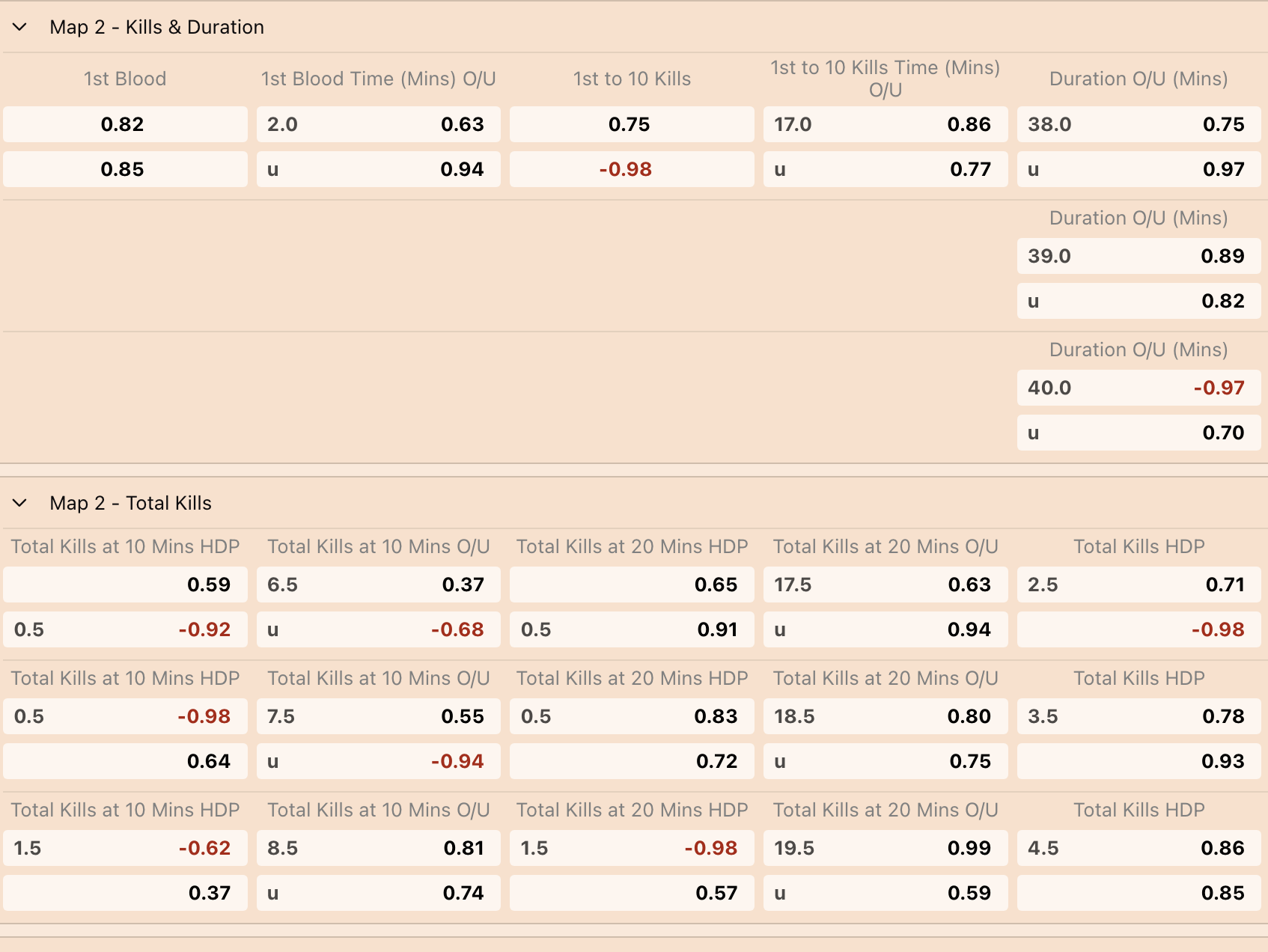Select Total Kills HDP 2.5 at 0.71

pyautogui.click(x=1138, y=585)
